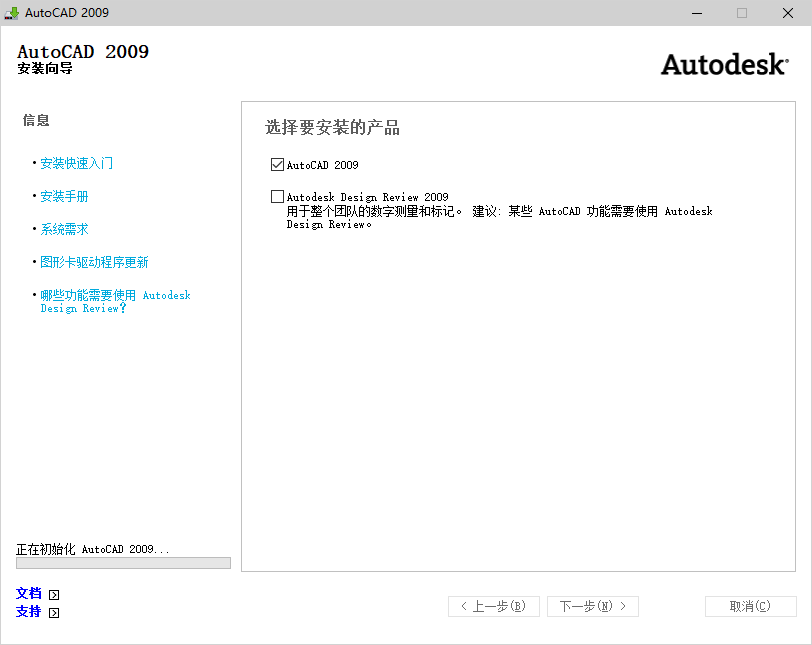The height and width of the screenshot is (645, 812).
Task: Minimize the installer window
Action: (697, 13)
